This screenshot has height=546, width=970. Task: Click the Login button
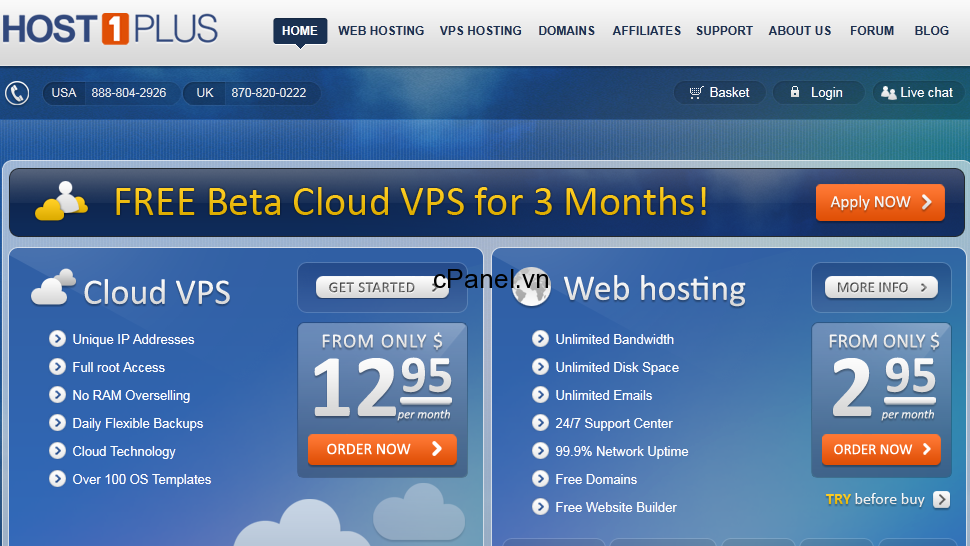[818, 93]
